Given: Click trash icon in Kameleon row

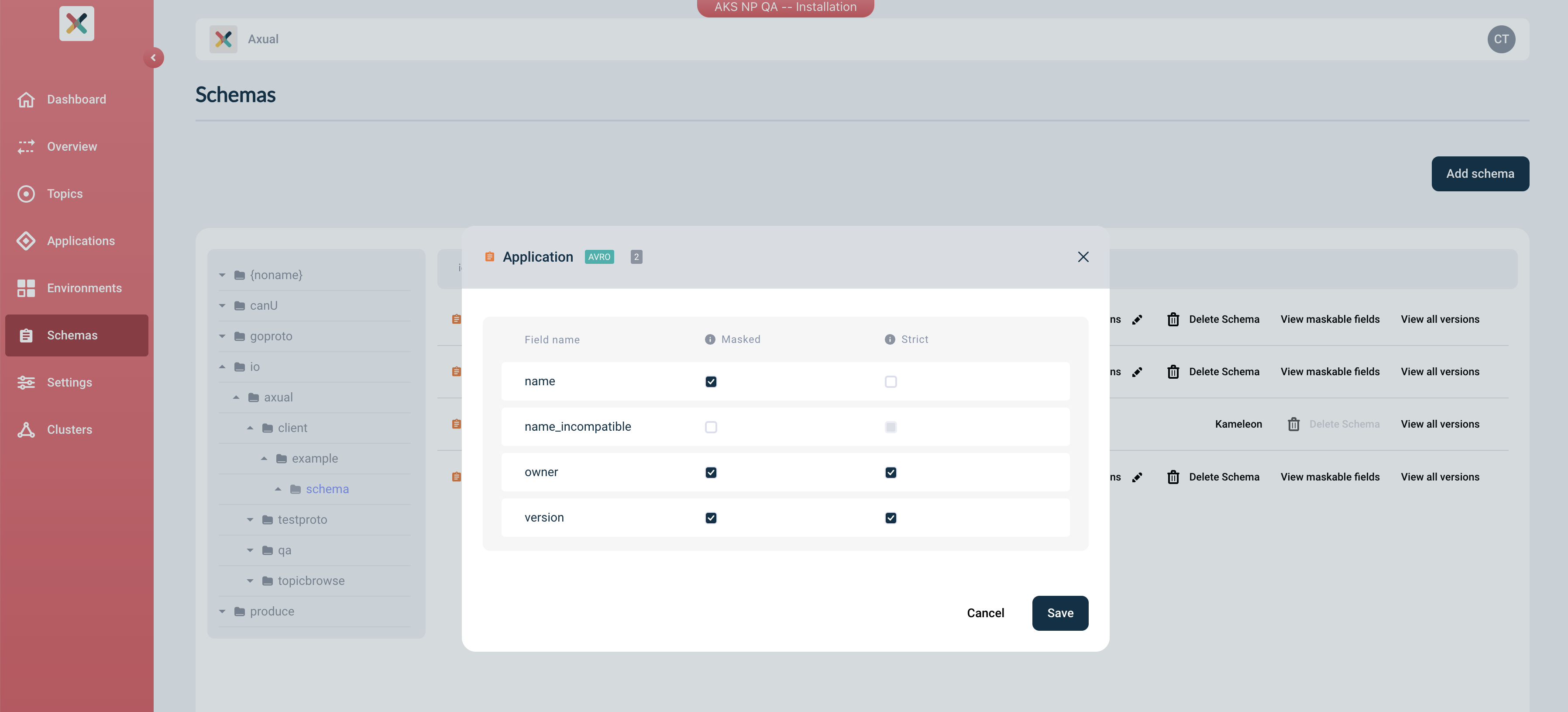Looking at the screenshot, I should (1293, 424).
